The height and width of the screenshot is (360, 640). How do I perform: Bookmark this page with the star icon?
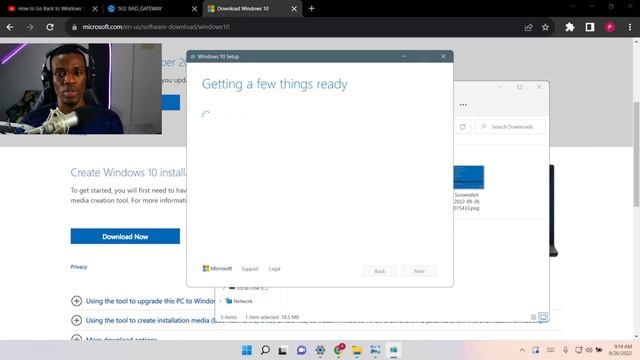[x=545, y=27]
